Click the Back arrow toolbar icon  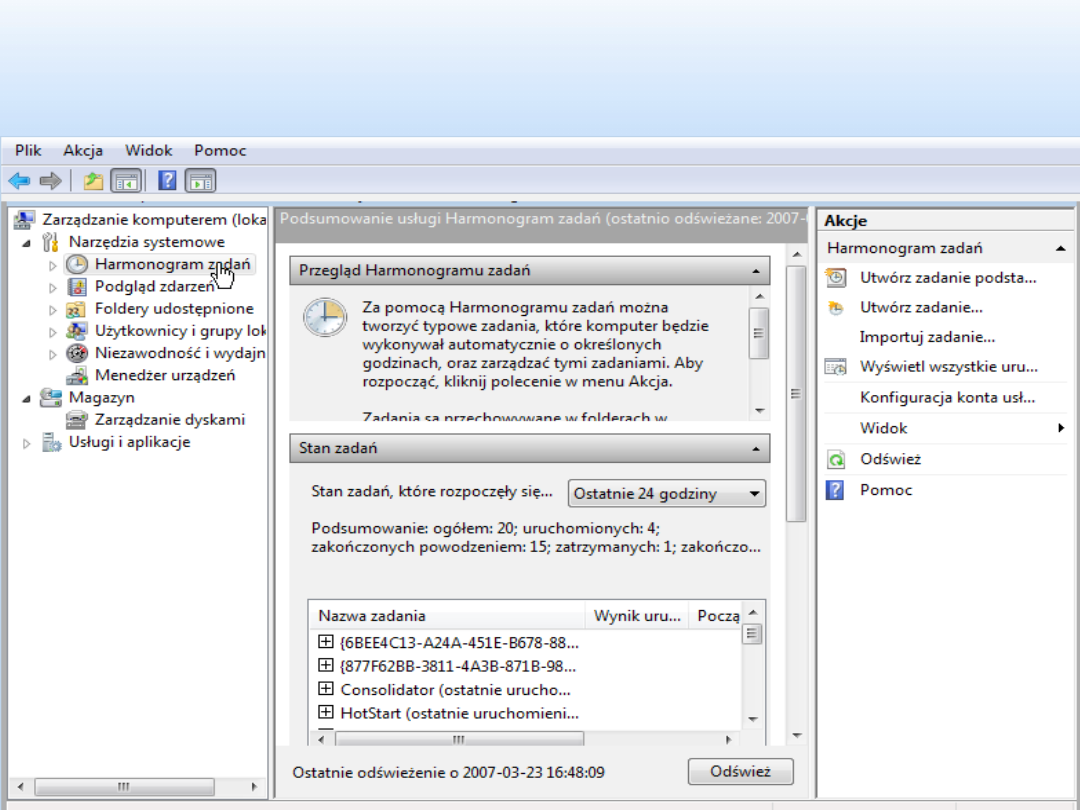tap(19, 181)
